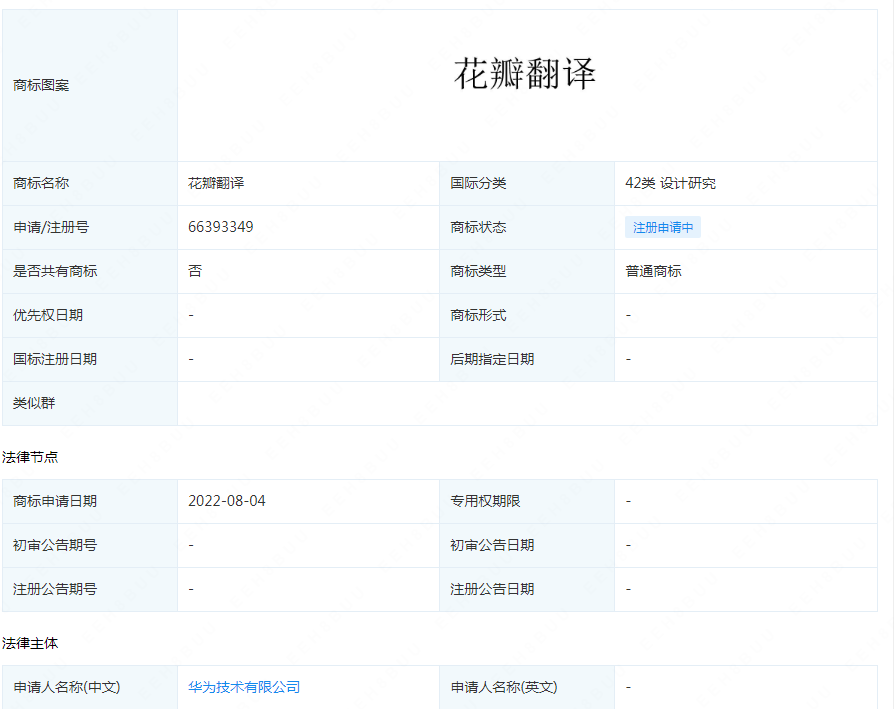
Task: Click the 申请人名称(英文) field label
Action: coord(504,687)
